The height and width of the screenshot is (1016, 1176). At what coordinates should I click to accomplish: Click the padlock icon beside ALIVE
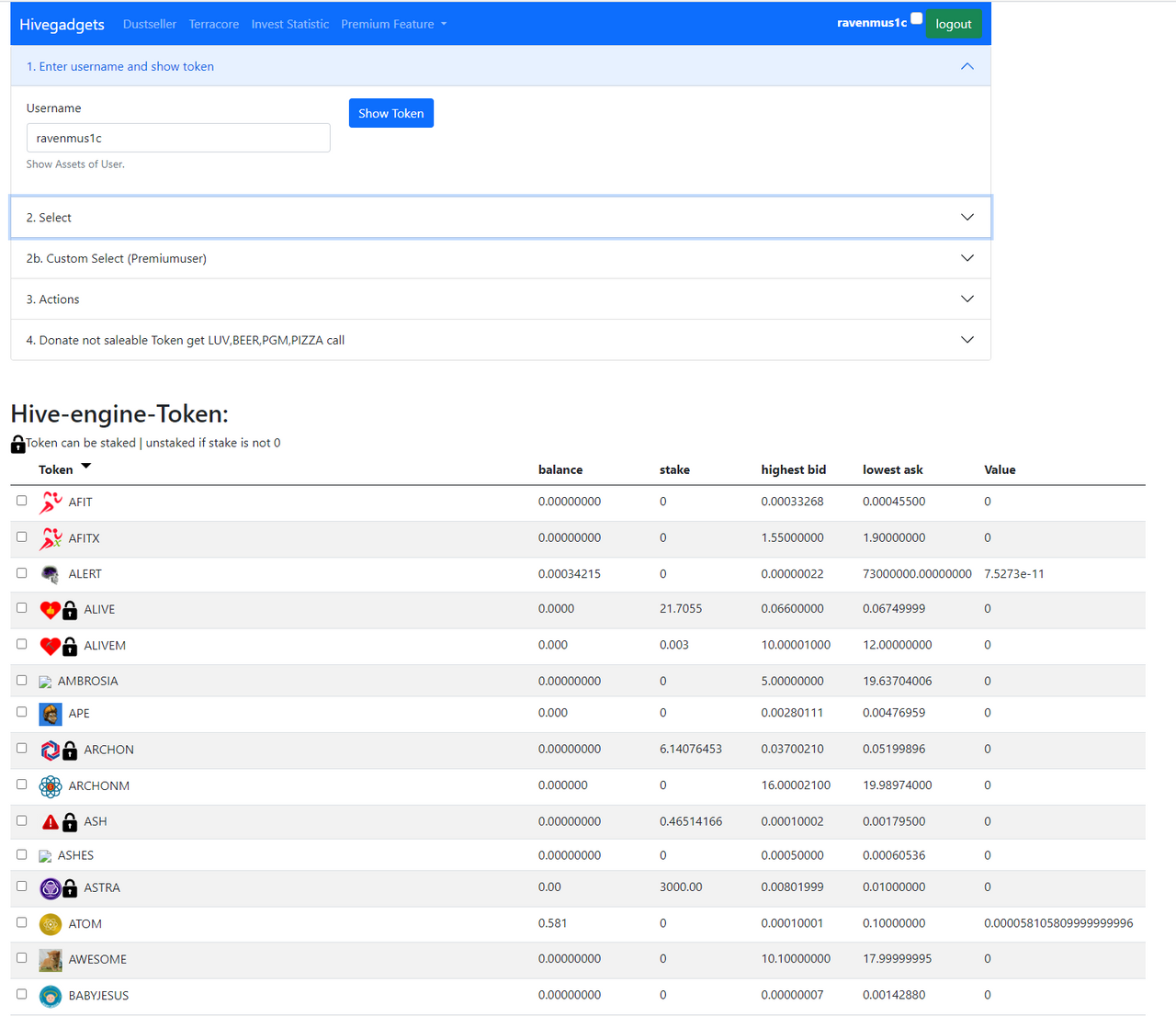click(x=70, y=610)
